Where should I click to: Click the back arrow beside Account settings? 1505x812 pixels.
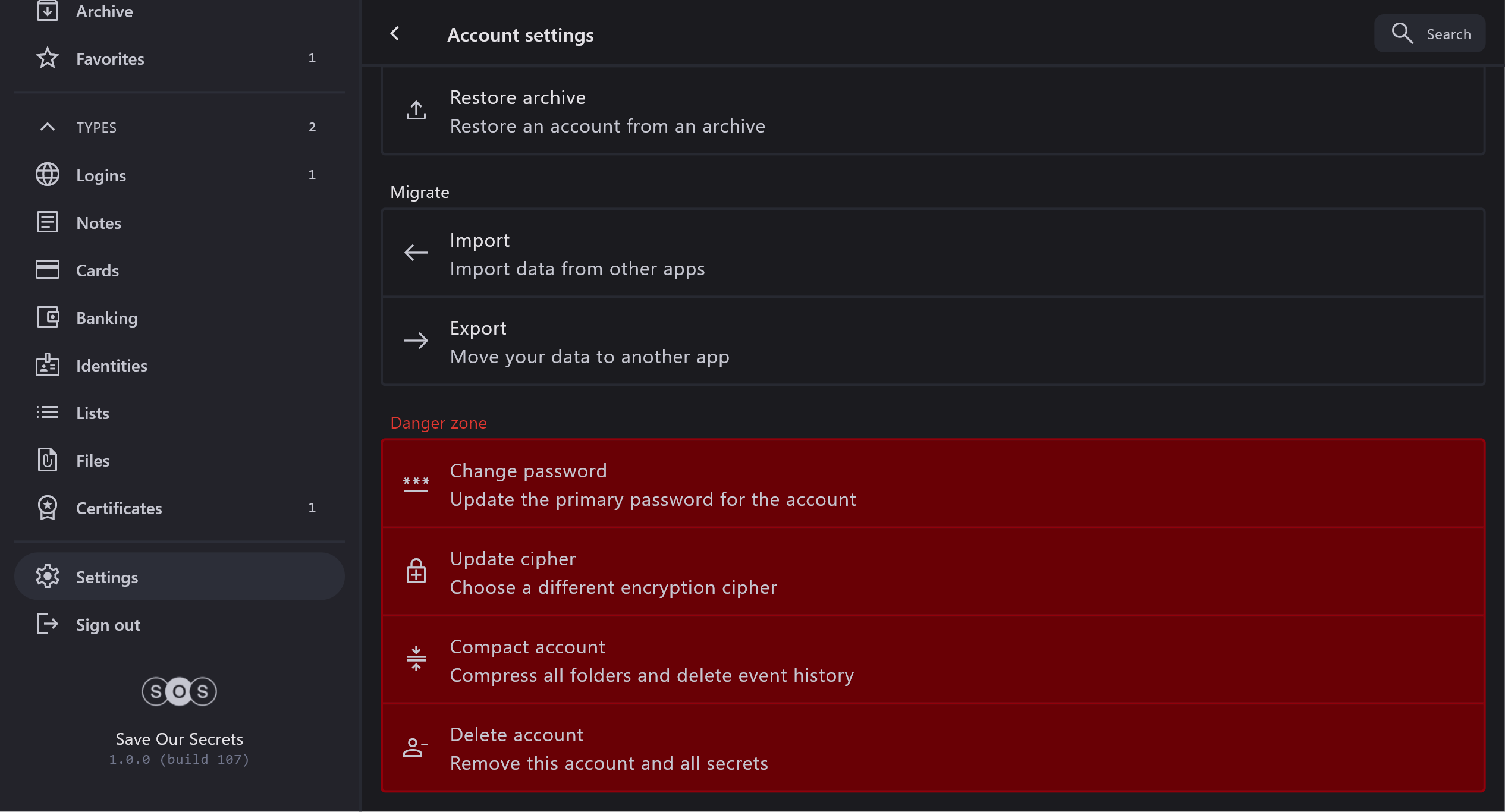click(395, 34)
